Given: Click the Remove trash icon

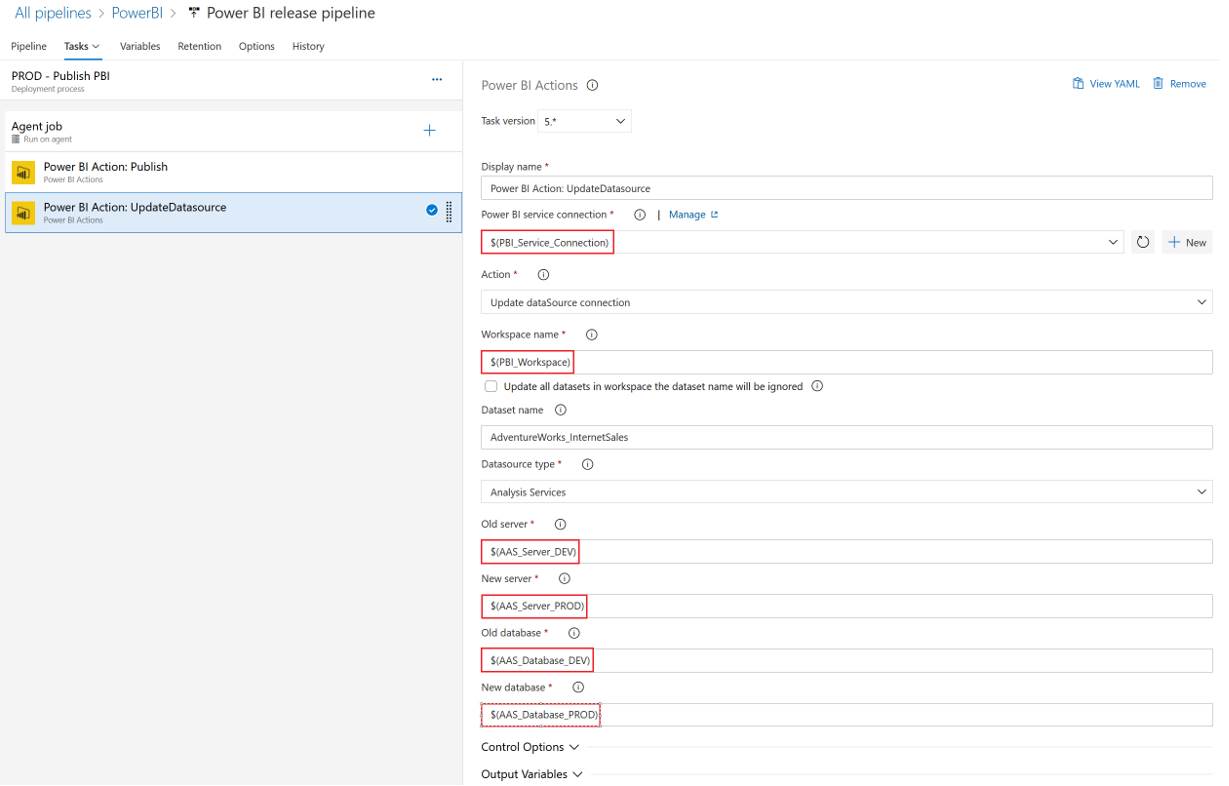Looking at the screenshot, I should click(1158, 84).
